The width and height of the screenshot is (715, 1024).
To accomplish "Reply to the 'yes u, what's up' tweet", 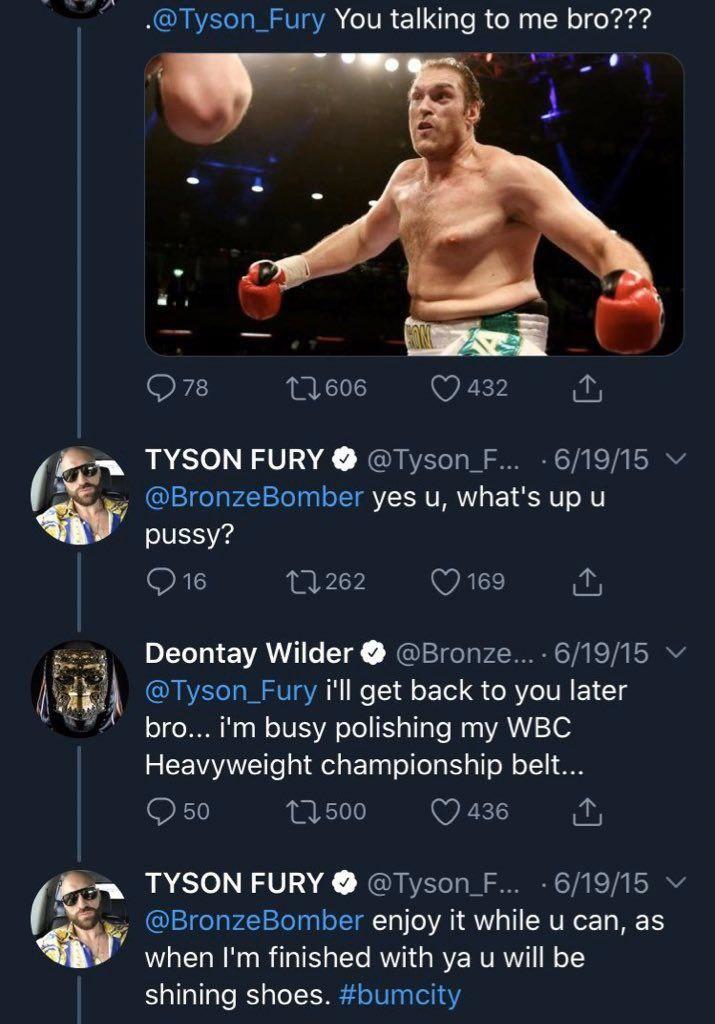I will coord(160,581).
